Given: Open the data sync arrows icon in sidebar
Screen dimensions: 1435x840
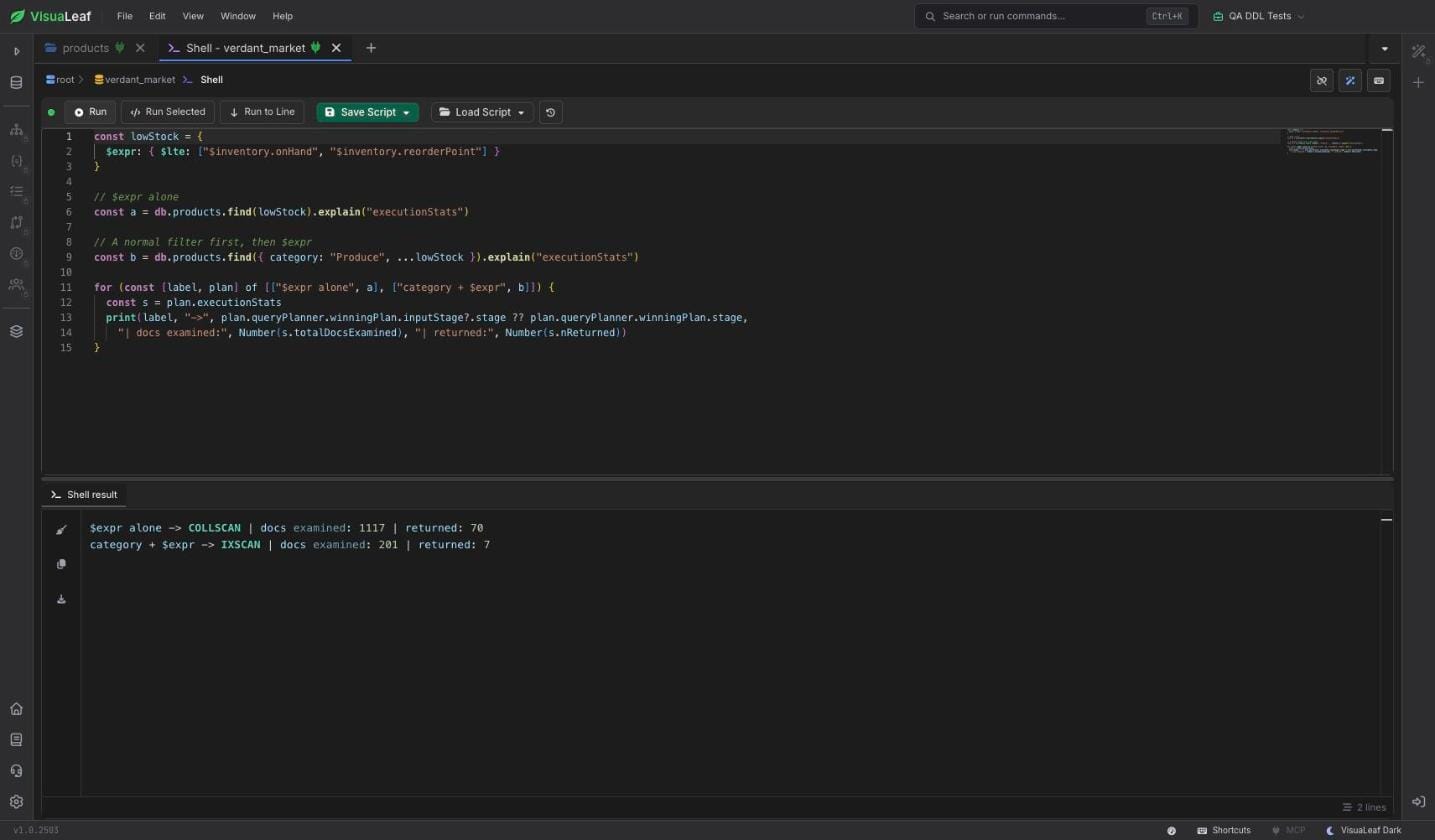Looking at the screenshot, I should point(16,223).
